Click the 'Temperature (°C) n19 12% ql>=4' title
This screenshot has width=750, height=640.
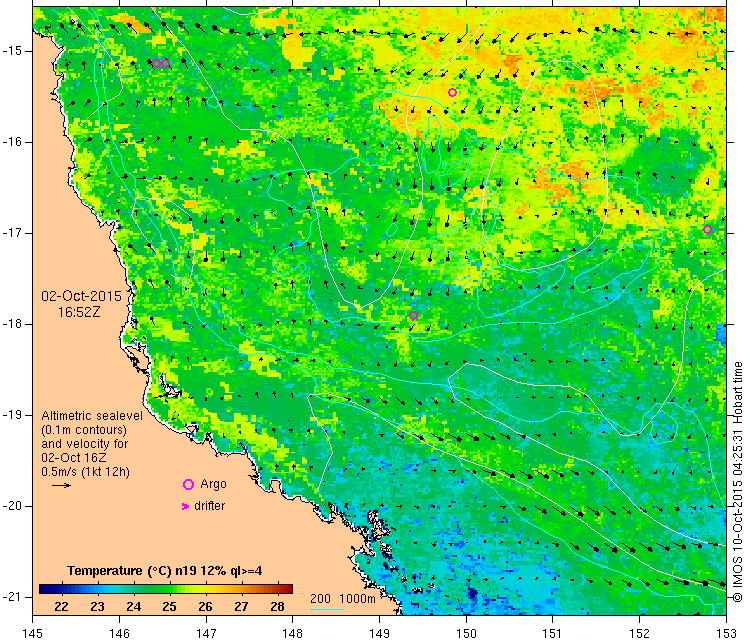(165, 571)
